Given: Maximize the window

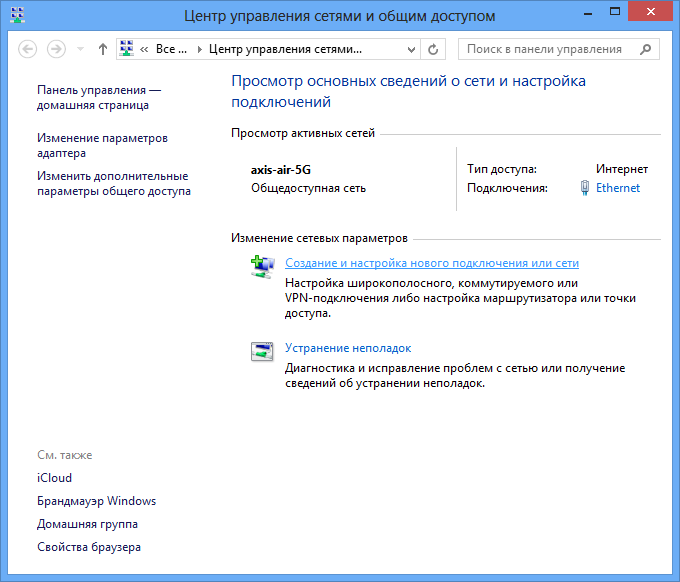Looking at the screenshot, I should [615, 12].
